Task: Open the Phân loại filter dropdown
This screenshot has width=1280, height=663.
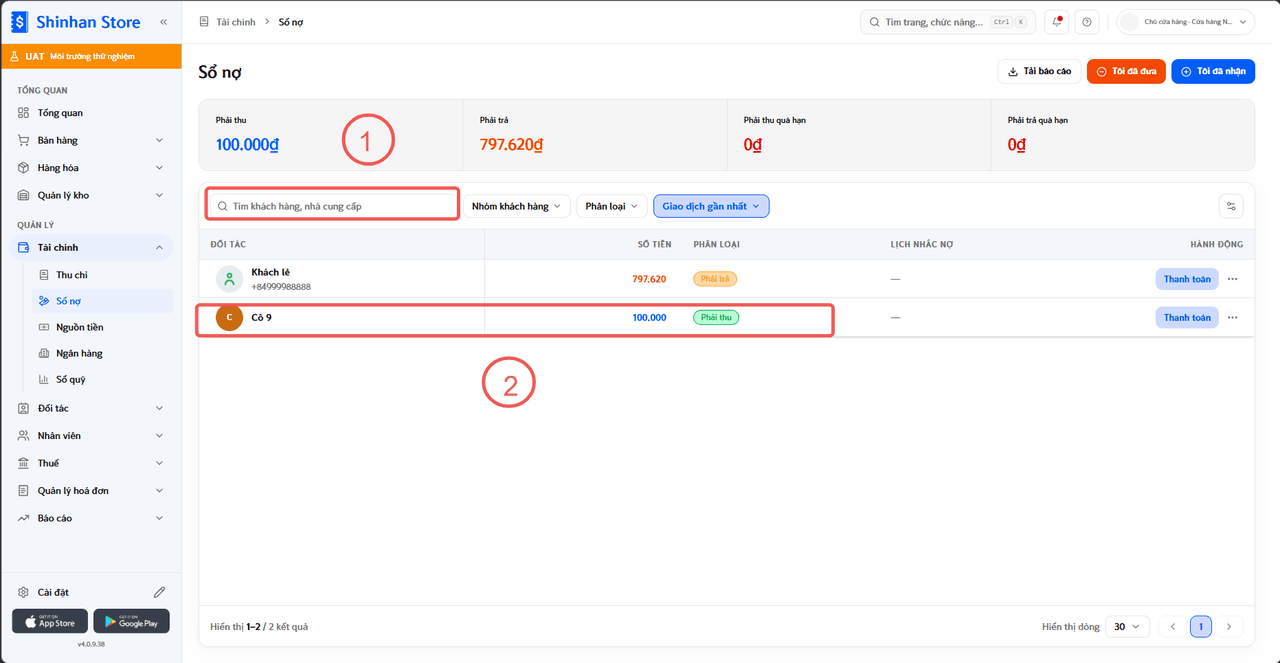Action: click(611, 206)
